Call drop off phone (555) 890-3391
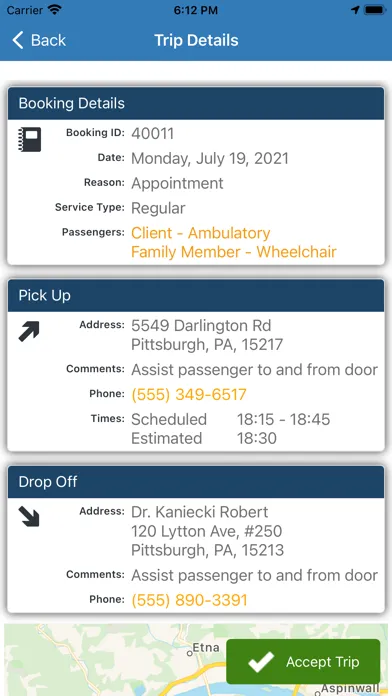 189,600
